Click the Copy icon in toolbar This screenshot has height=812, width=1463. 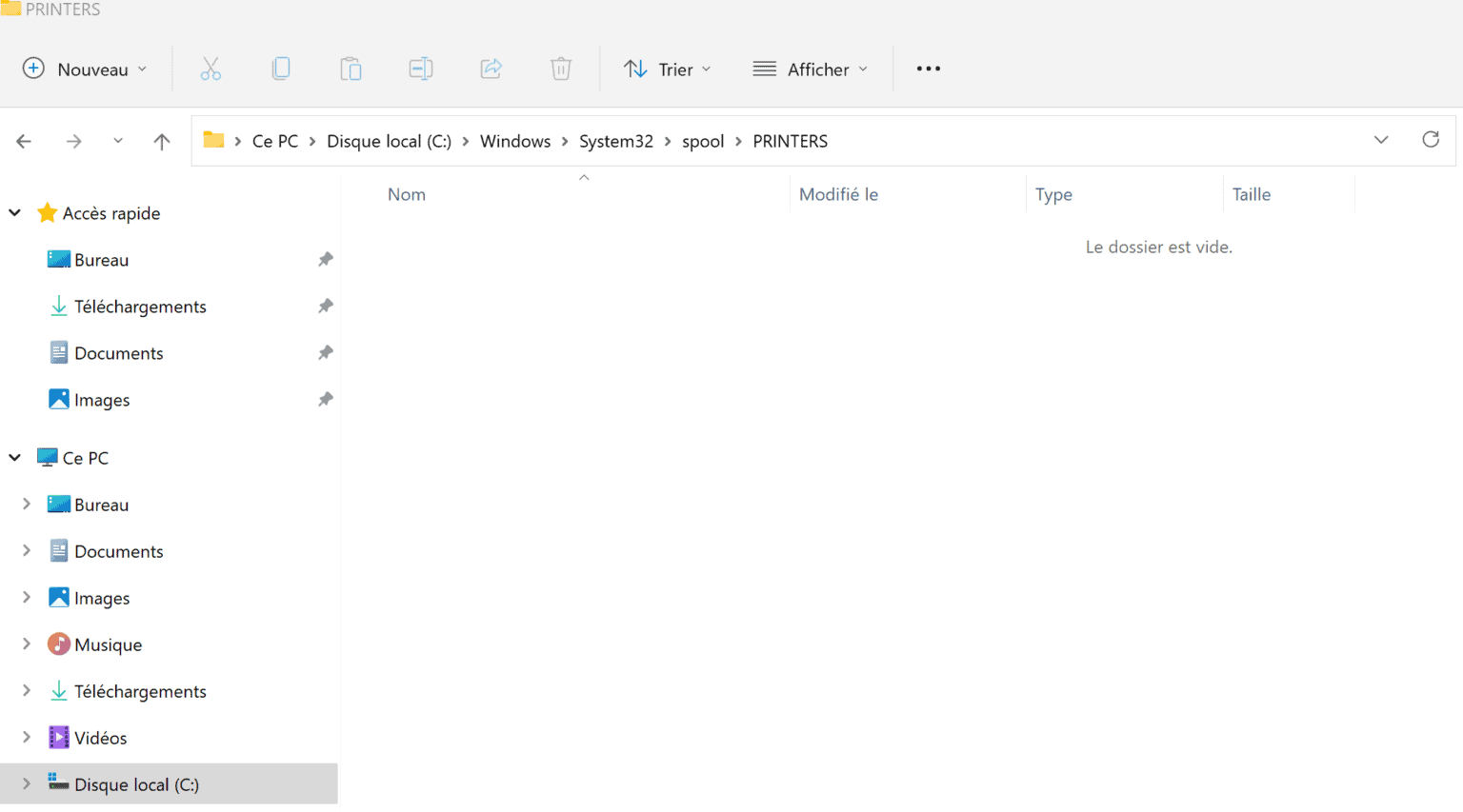(281, 69)
